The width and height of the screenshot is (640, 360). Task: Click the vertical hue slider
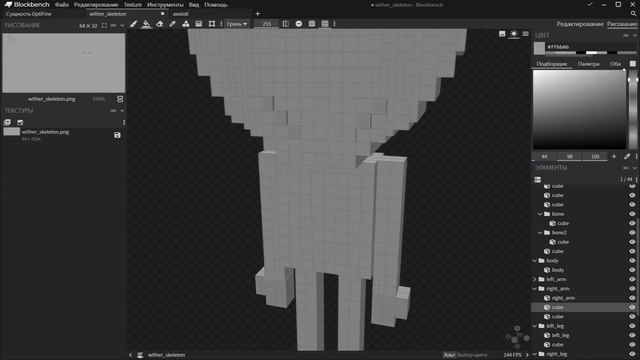633,109
